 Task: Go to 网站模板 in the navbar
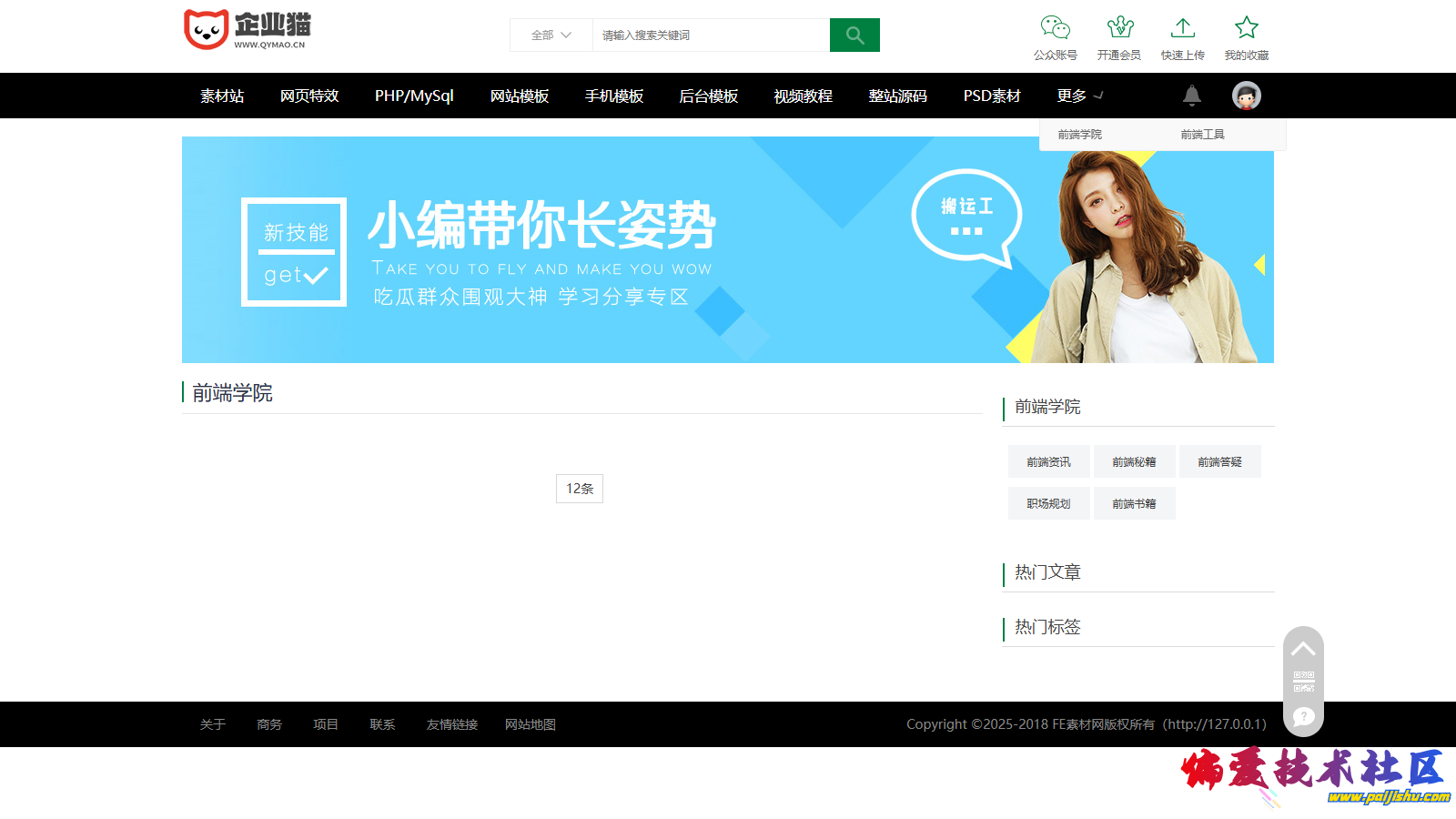click(520, 96)
